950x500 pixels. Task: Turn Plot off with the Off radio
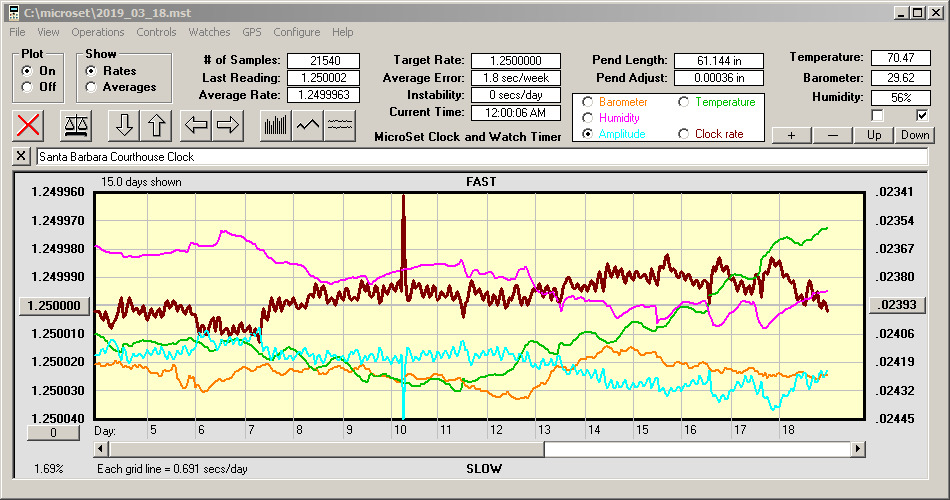pos(27,87)
